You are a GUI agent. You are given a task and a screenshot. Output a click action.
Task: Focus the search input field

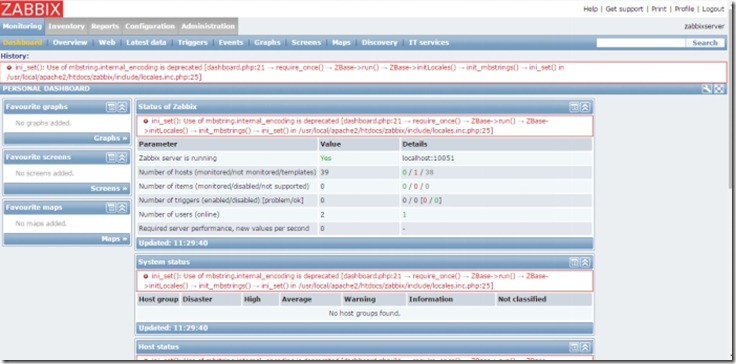[x=641, y=43]
